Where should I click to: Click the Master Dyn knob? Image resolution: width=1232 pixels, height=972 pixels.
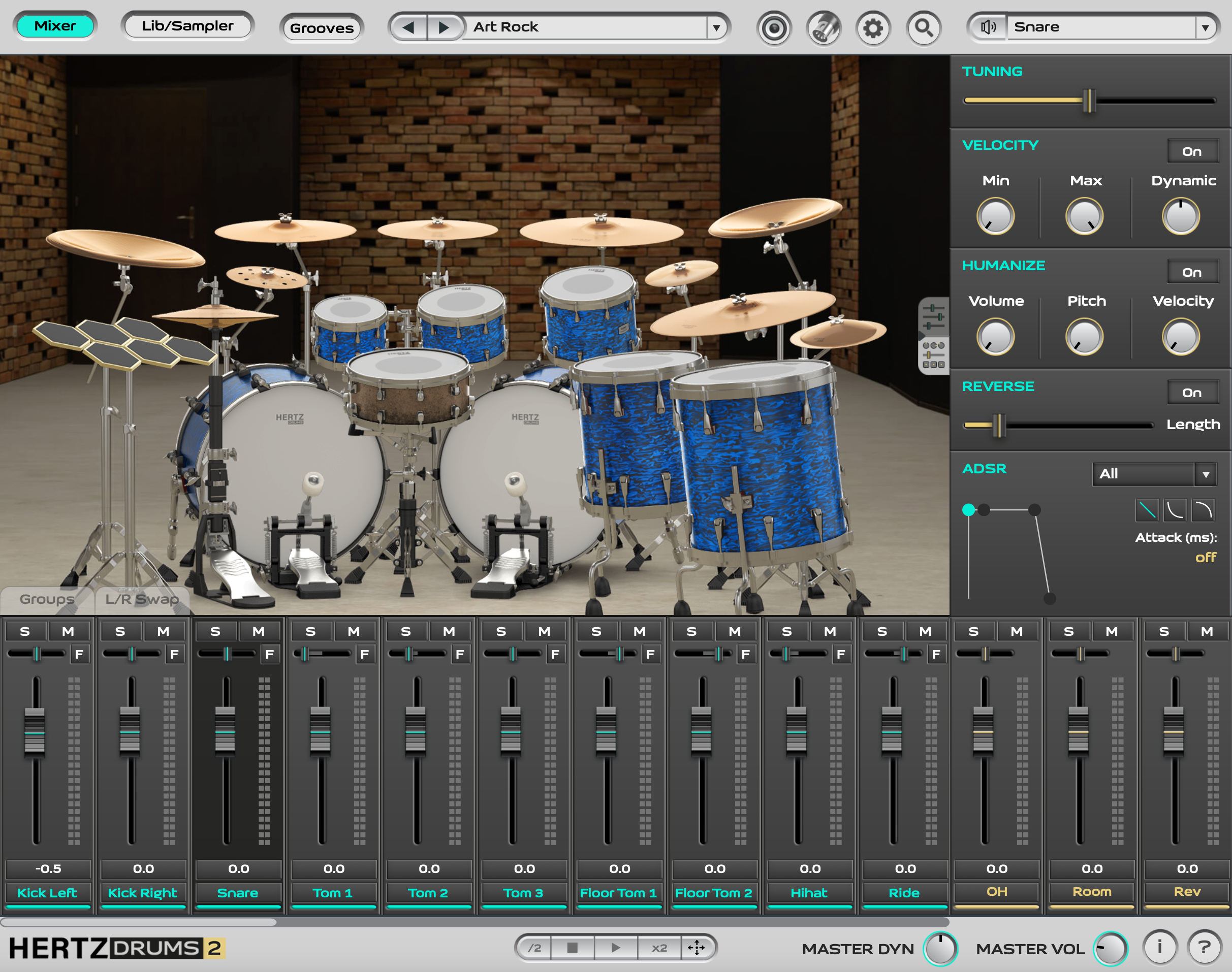point(940,949)
